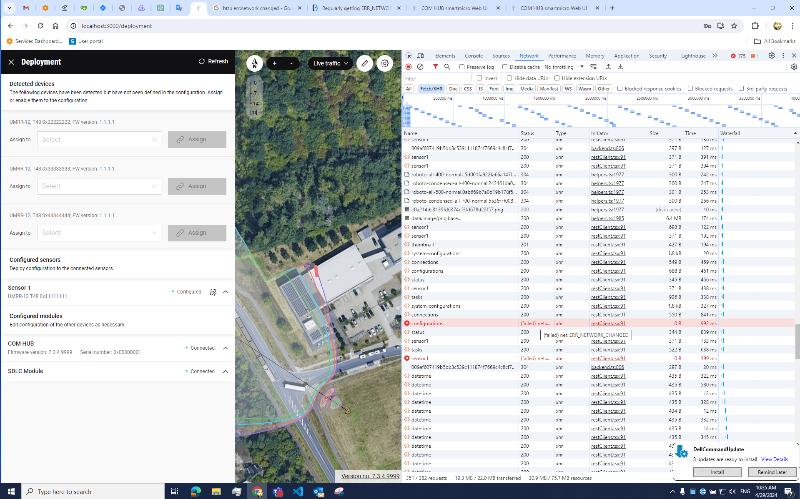Click the Refresh button in the Deployment header
Viewport: 800px width, 499px height.
(x=213, y=61)
